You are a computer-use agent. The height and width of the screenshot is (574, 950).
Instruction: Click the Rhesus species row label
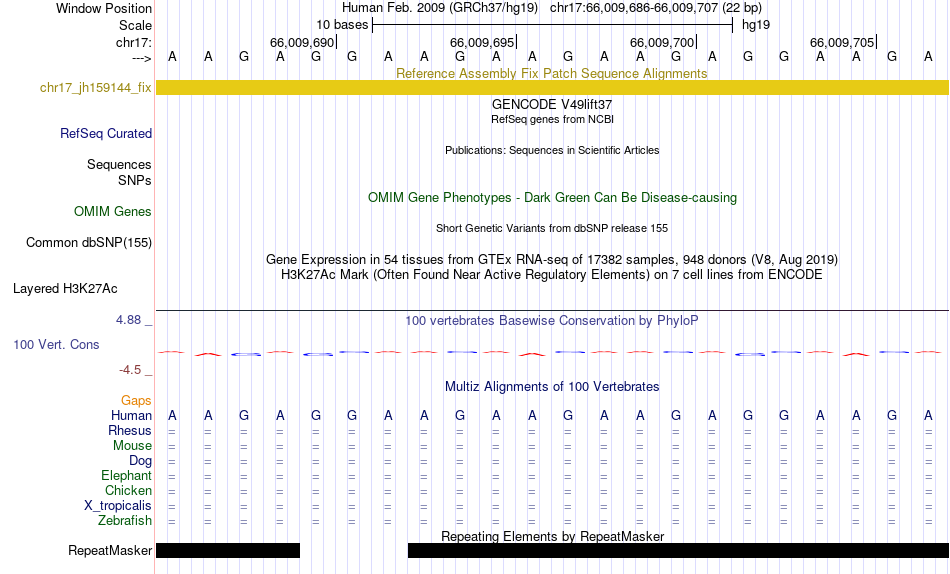coord(130,430)
